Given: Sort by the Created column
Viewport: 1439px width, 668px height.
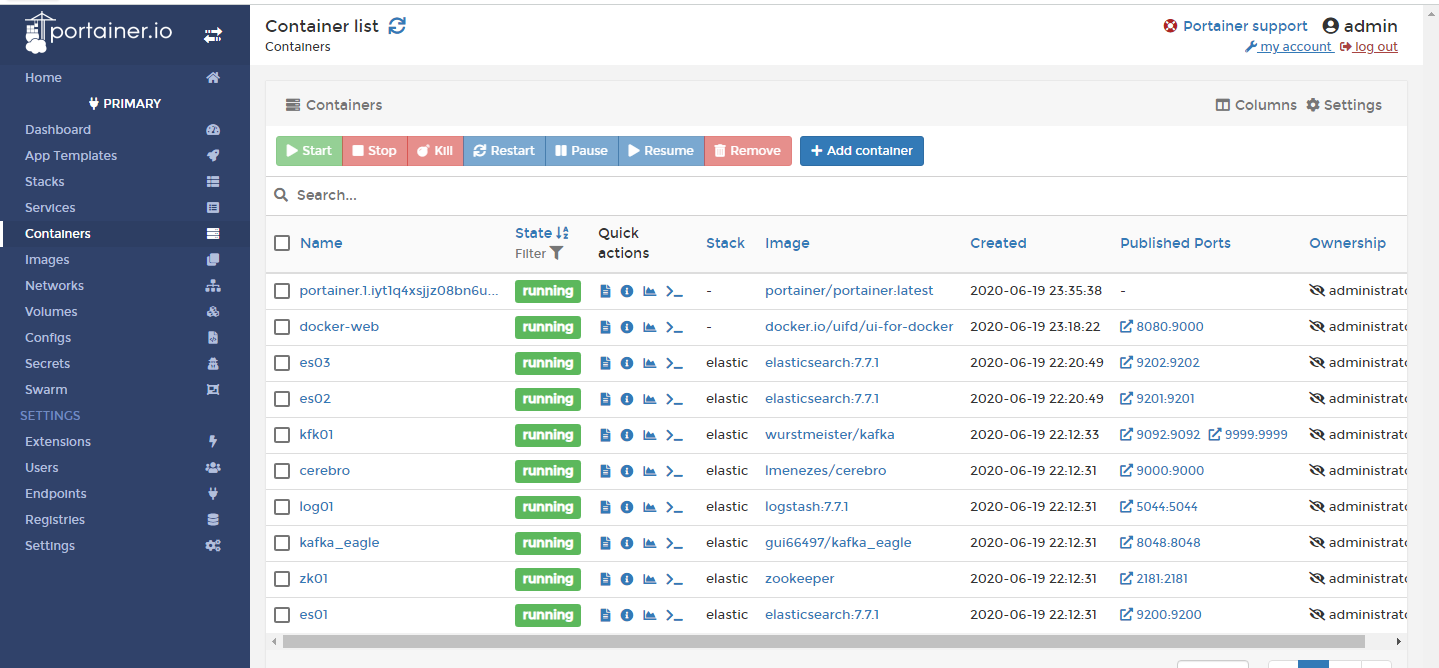Looking at the screenshot, I should 998,243.
